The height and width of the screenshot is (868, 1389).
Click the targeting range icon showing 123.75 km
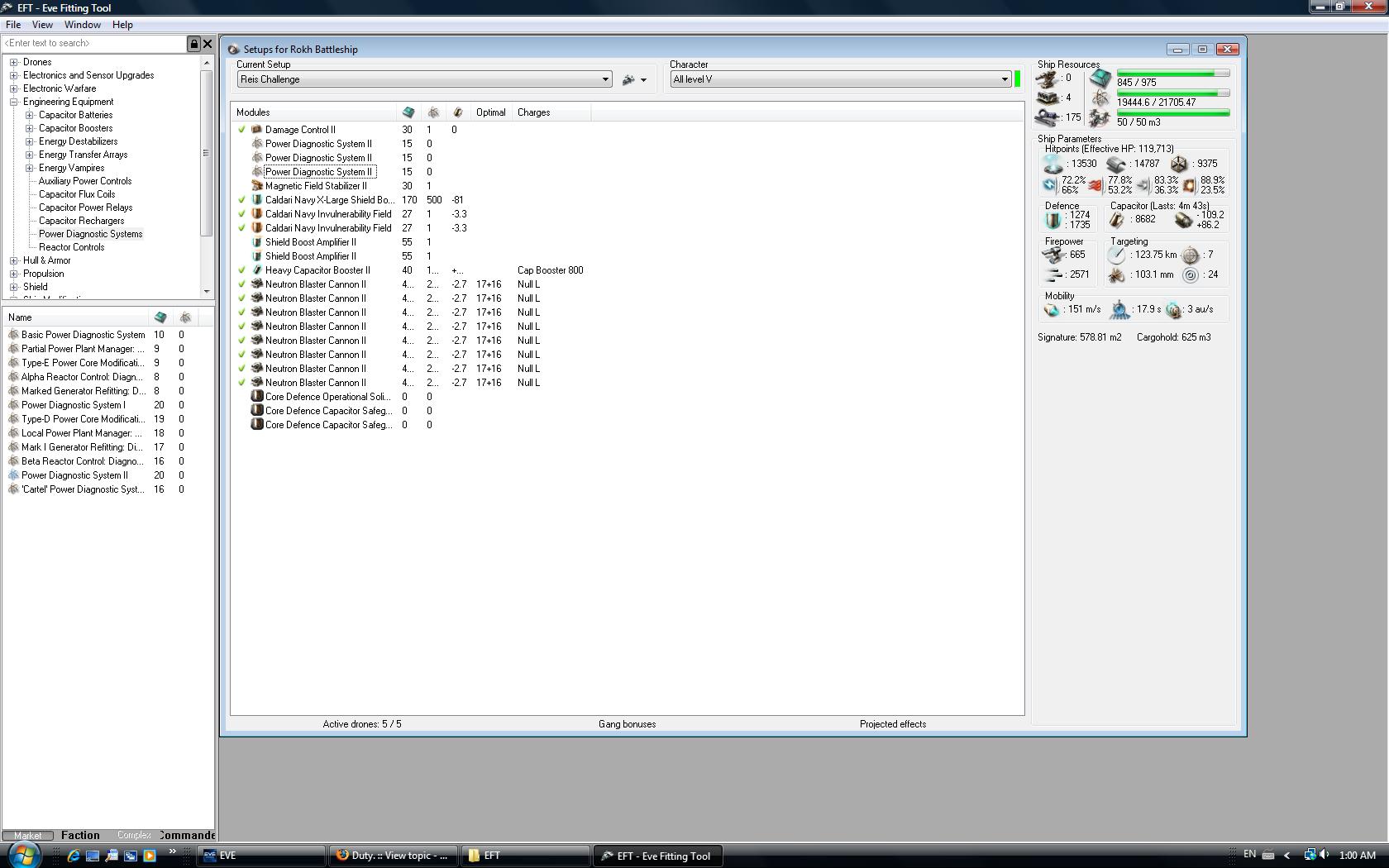1117,255
